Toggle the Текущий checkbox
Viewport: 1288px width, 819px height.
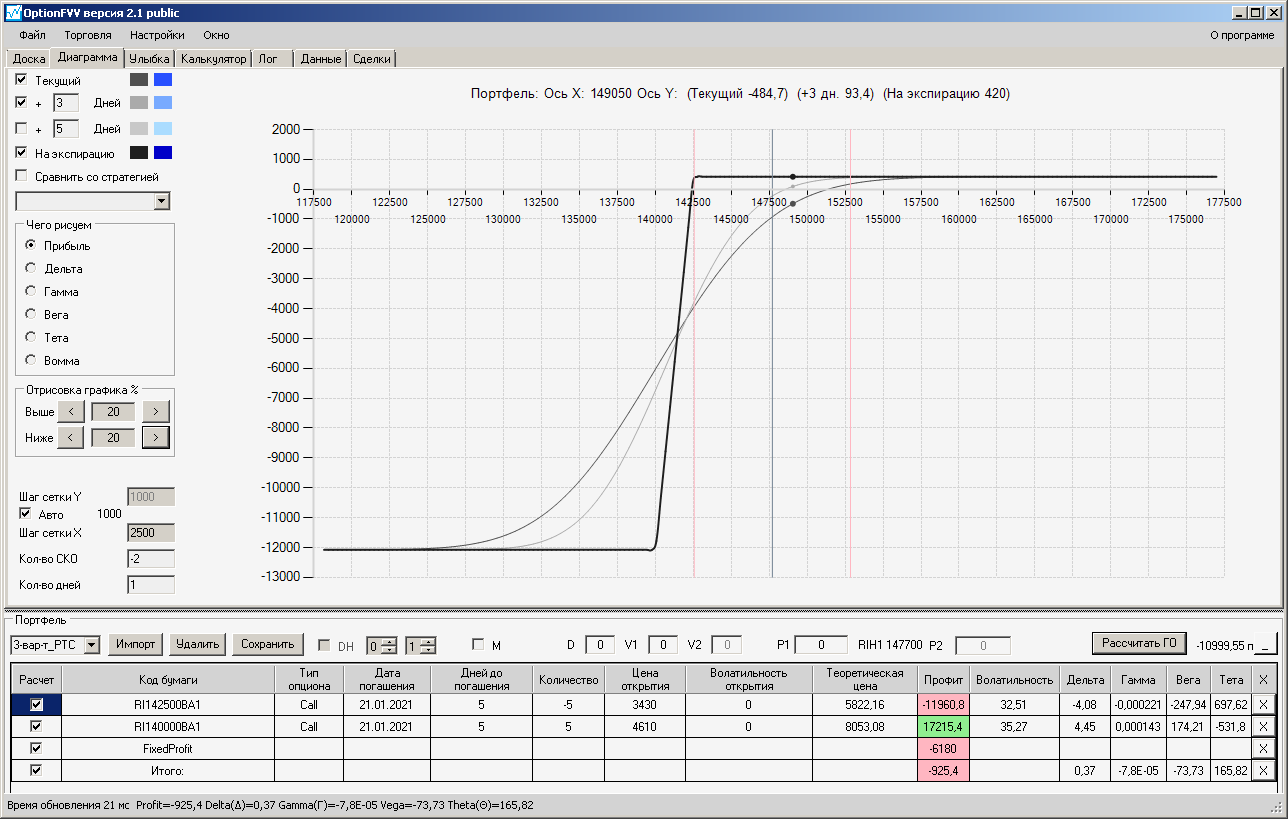tap(21, 79)
